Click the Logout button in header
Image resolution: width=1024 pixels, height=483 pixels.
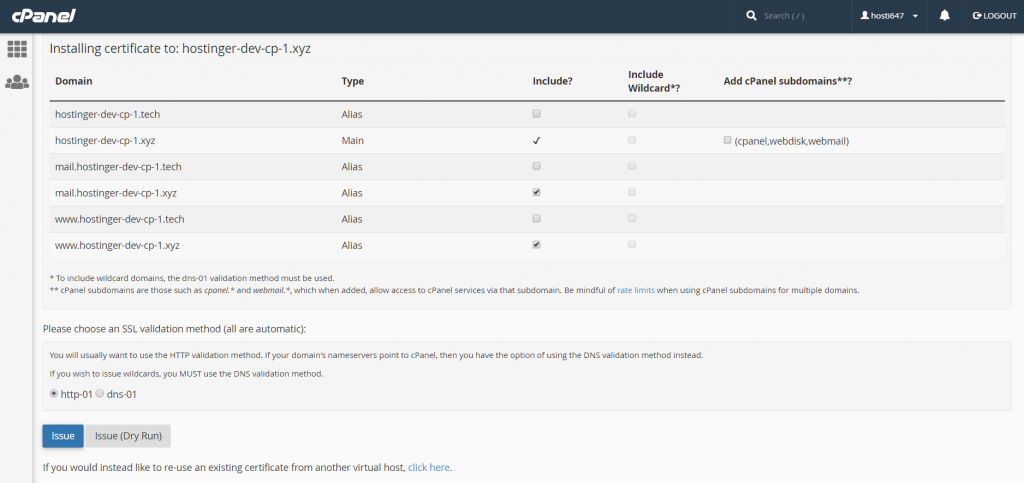point(994,16)
